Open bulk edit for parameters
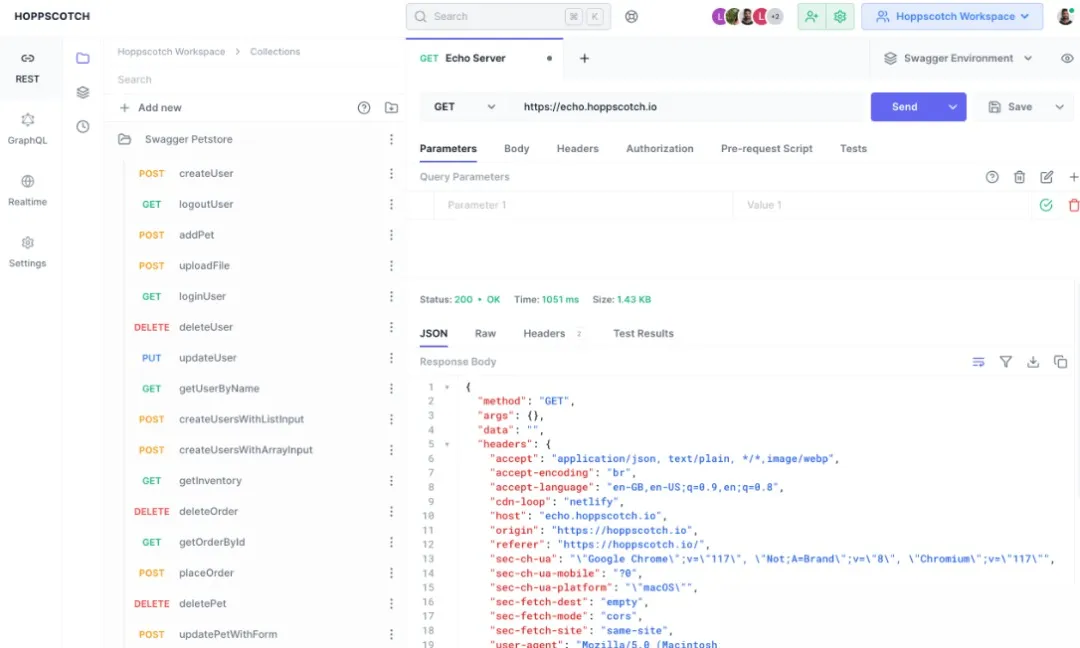This screenshot has height=648, width=1080. coord(1046,177)
